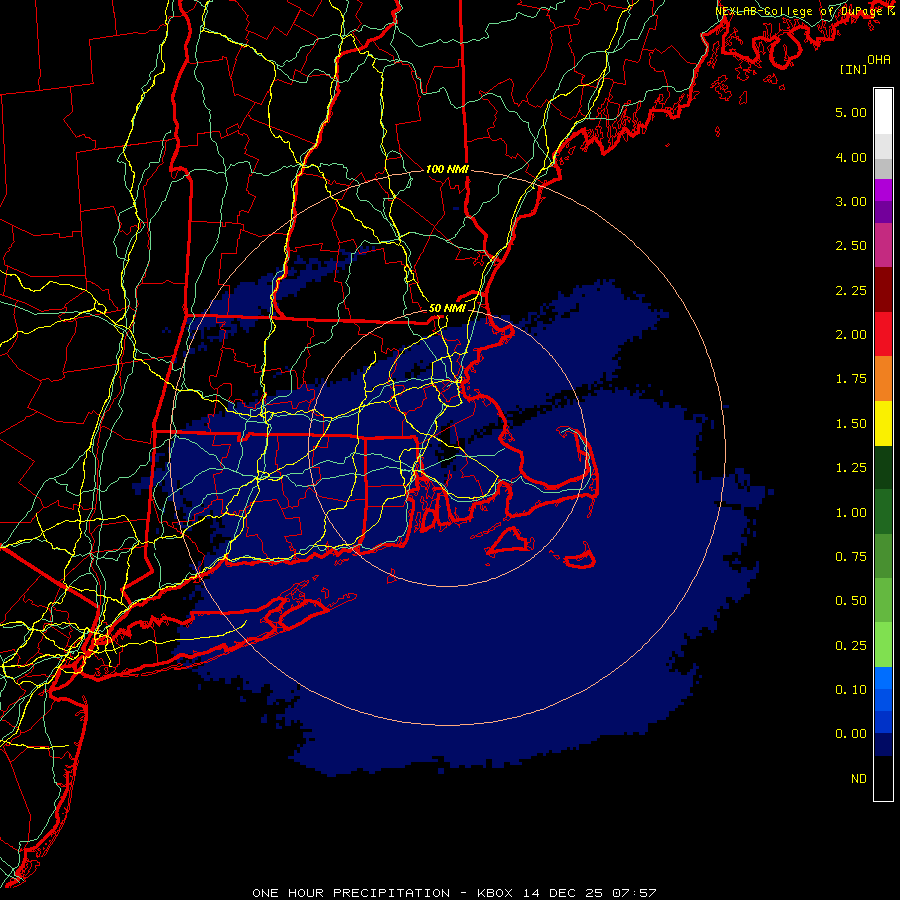Image resolution: width=900 pixels, height=900 pixels.
Task: Click the 50 NMI range ring label
Action: coord(447,308)
